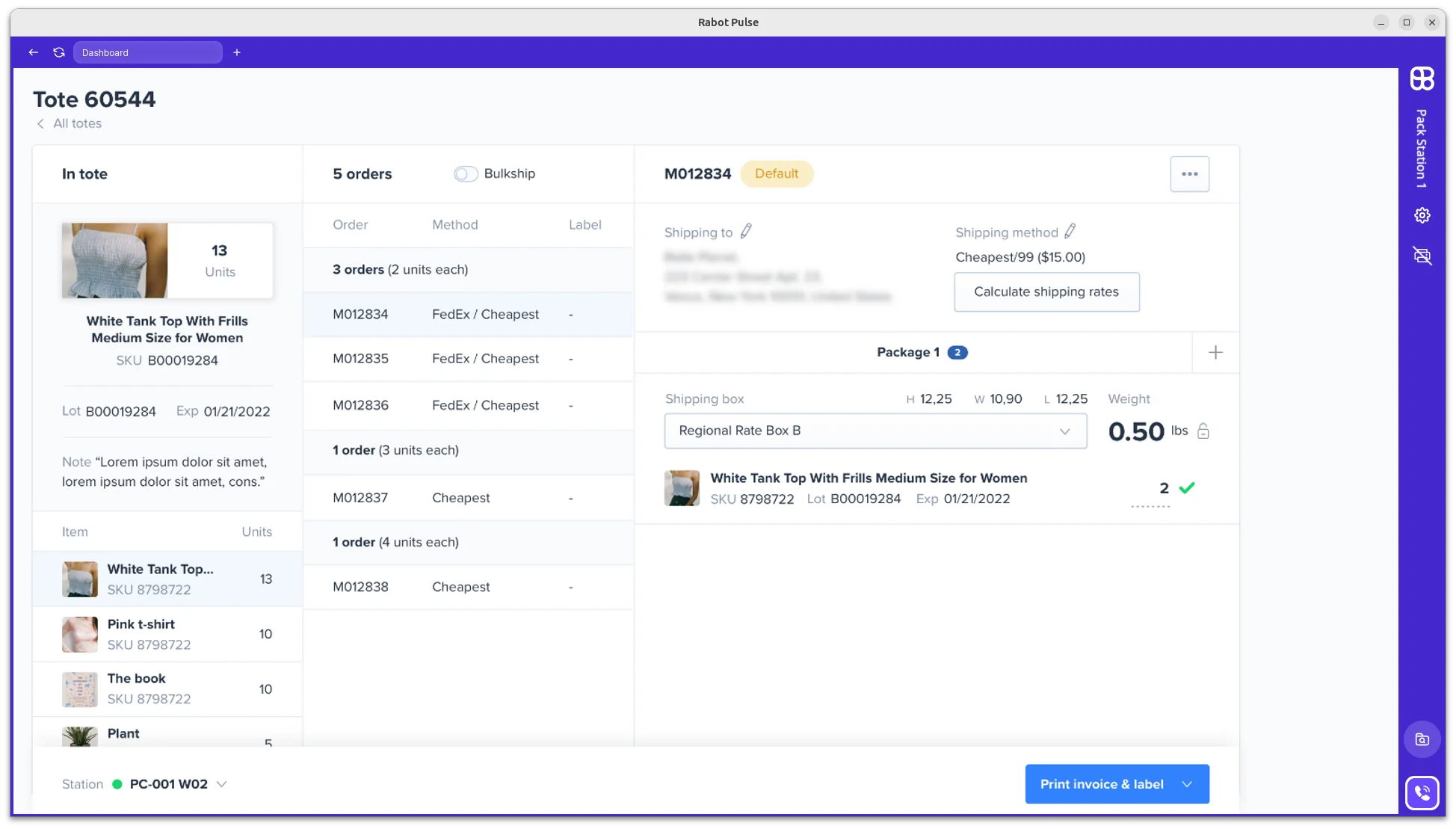Uncheck the green checkmark on the packed tank top

pos(1187,487)
